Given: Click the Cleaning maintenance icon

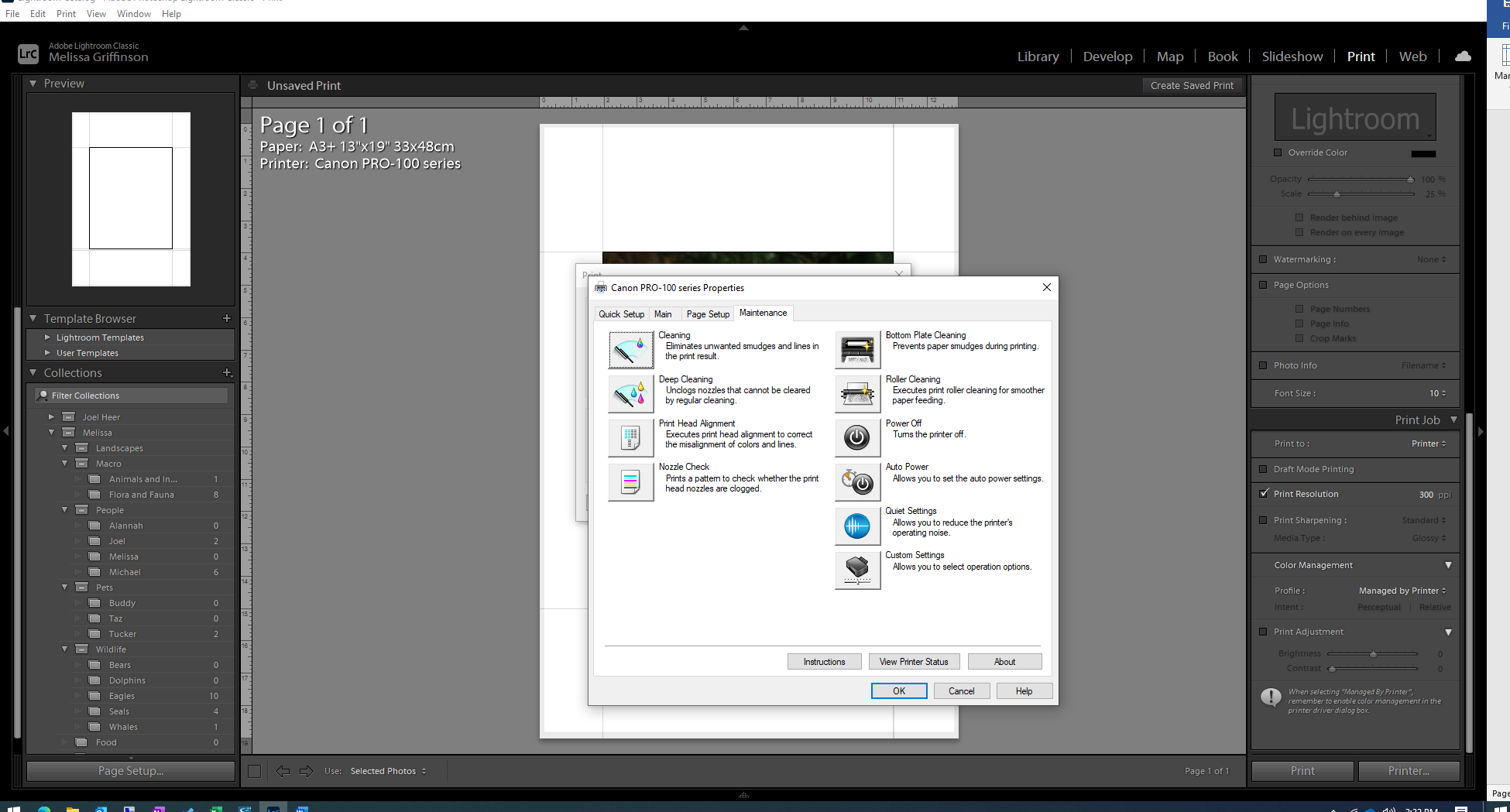Looking at the screenshot, I should pos(630,350).
